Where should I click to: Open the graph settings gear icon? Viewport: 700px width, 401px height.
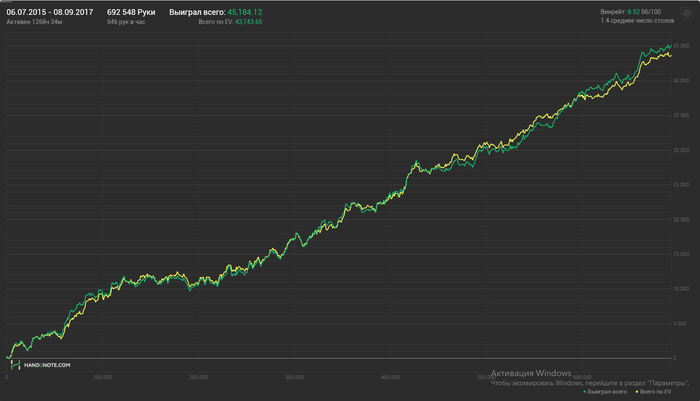[x=687, y=13]
